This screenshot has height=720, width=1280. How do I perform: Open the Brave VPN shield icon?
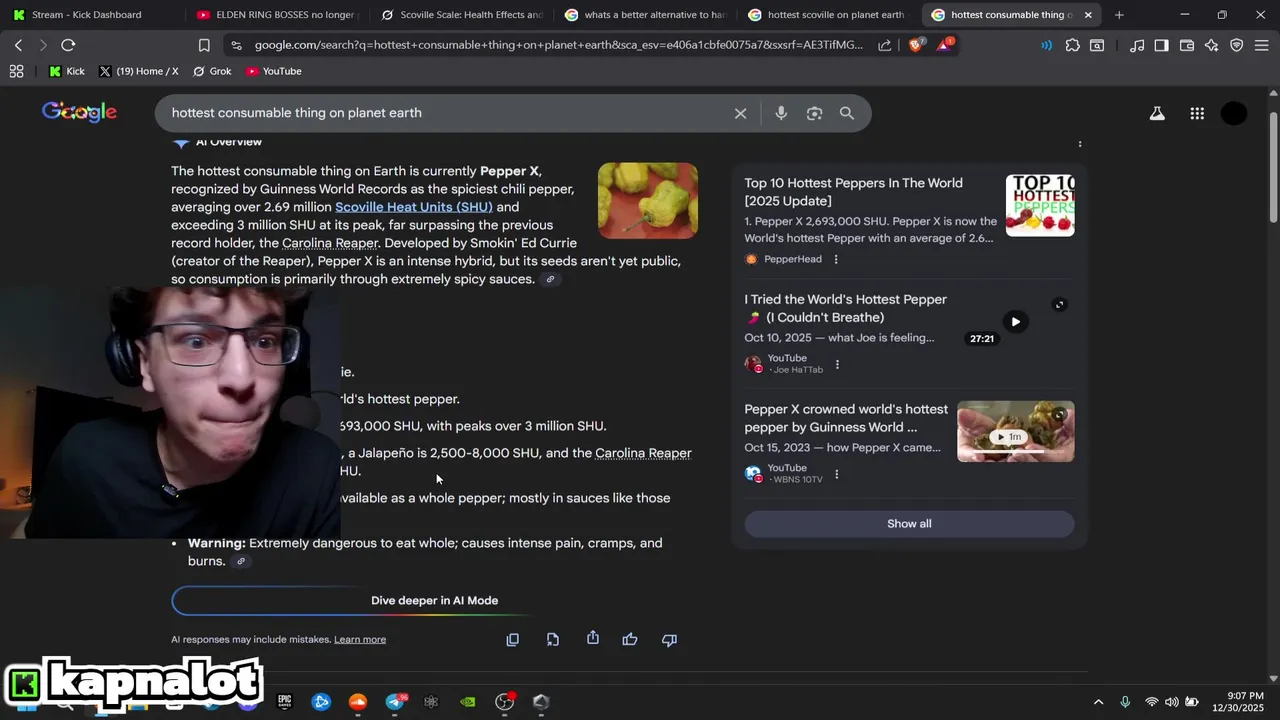point(1237,45)
